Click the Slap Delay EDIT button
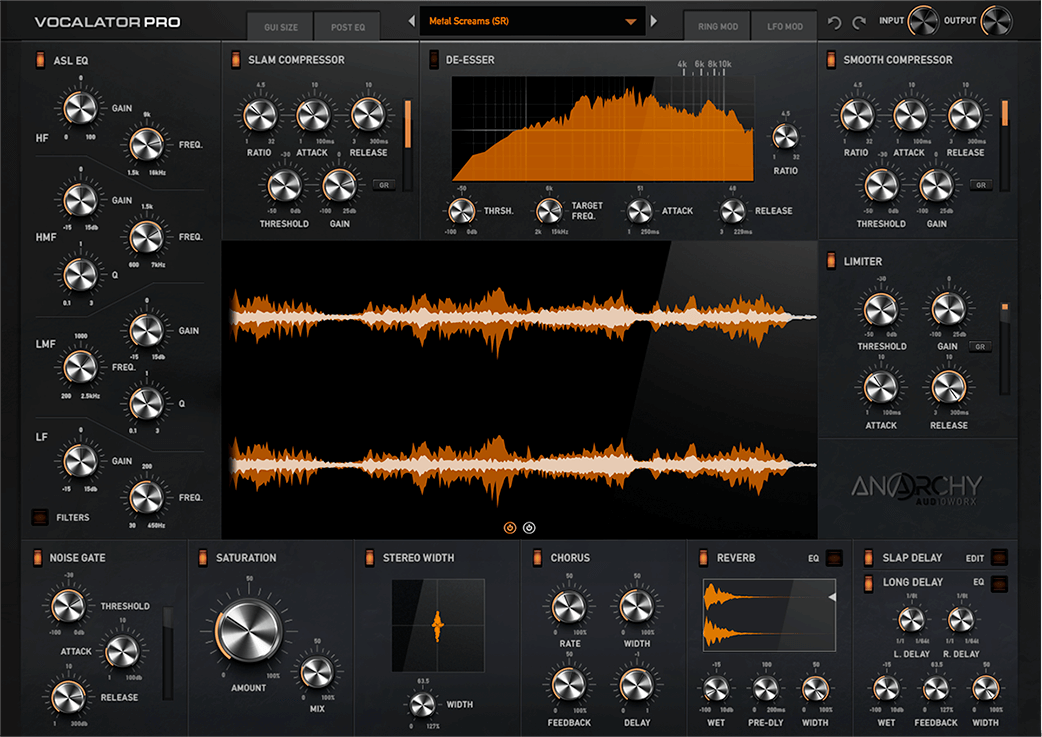The height and width of the screenshot is (737, 1042). click(999, 558)
